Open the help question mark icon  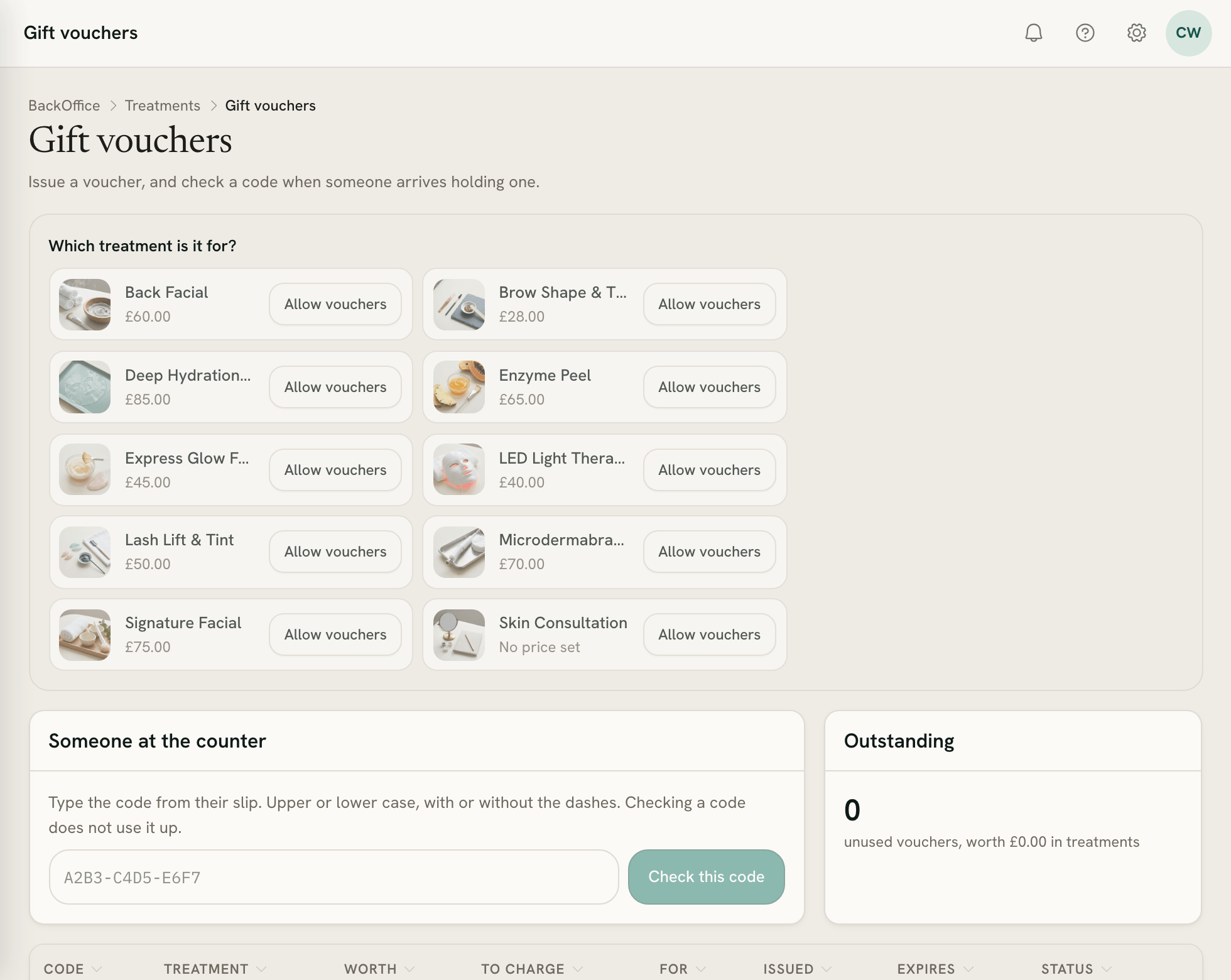click(1085, 33)
